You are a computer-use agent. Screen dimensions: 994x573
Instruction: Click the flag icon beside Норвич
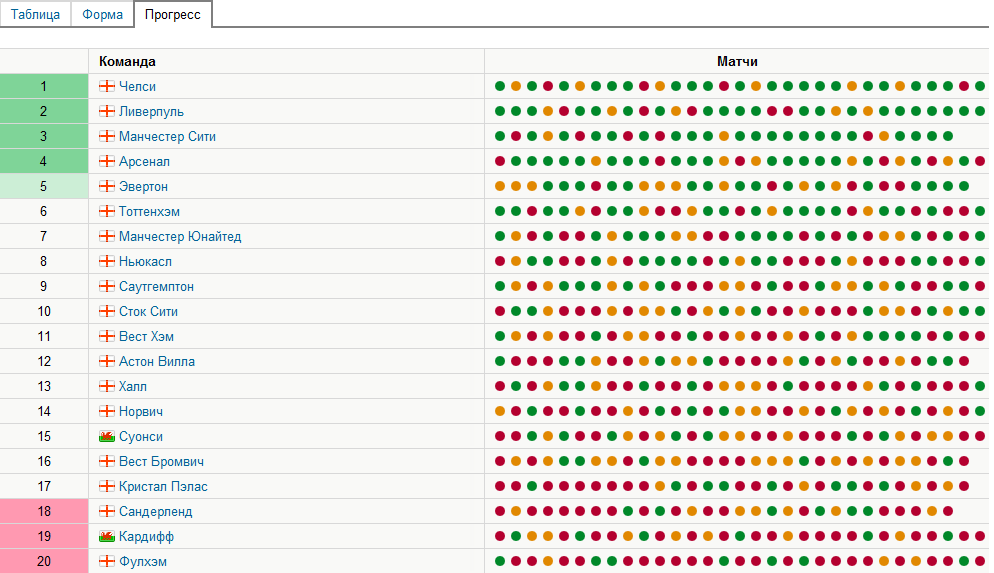107,411
